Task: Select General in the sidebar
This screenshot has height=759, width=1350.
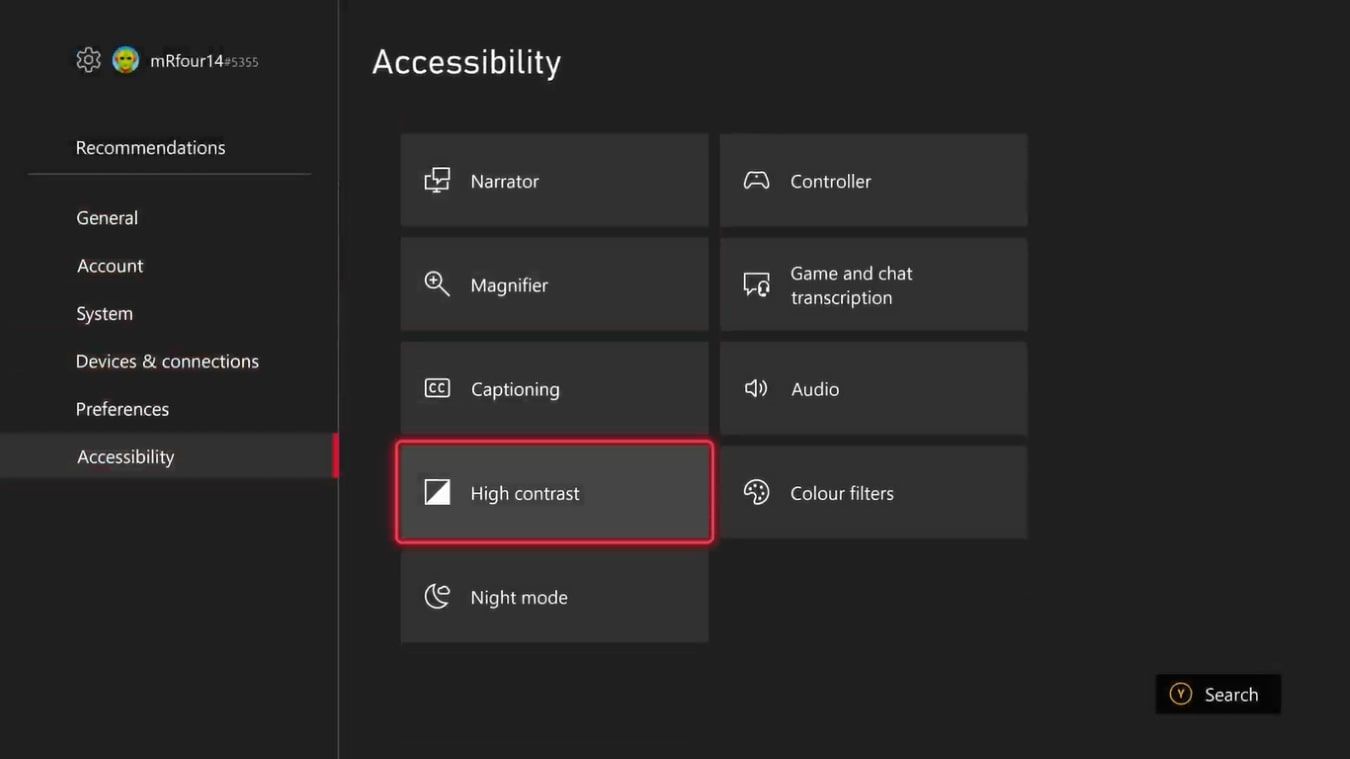Action: [107, 217]
